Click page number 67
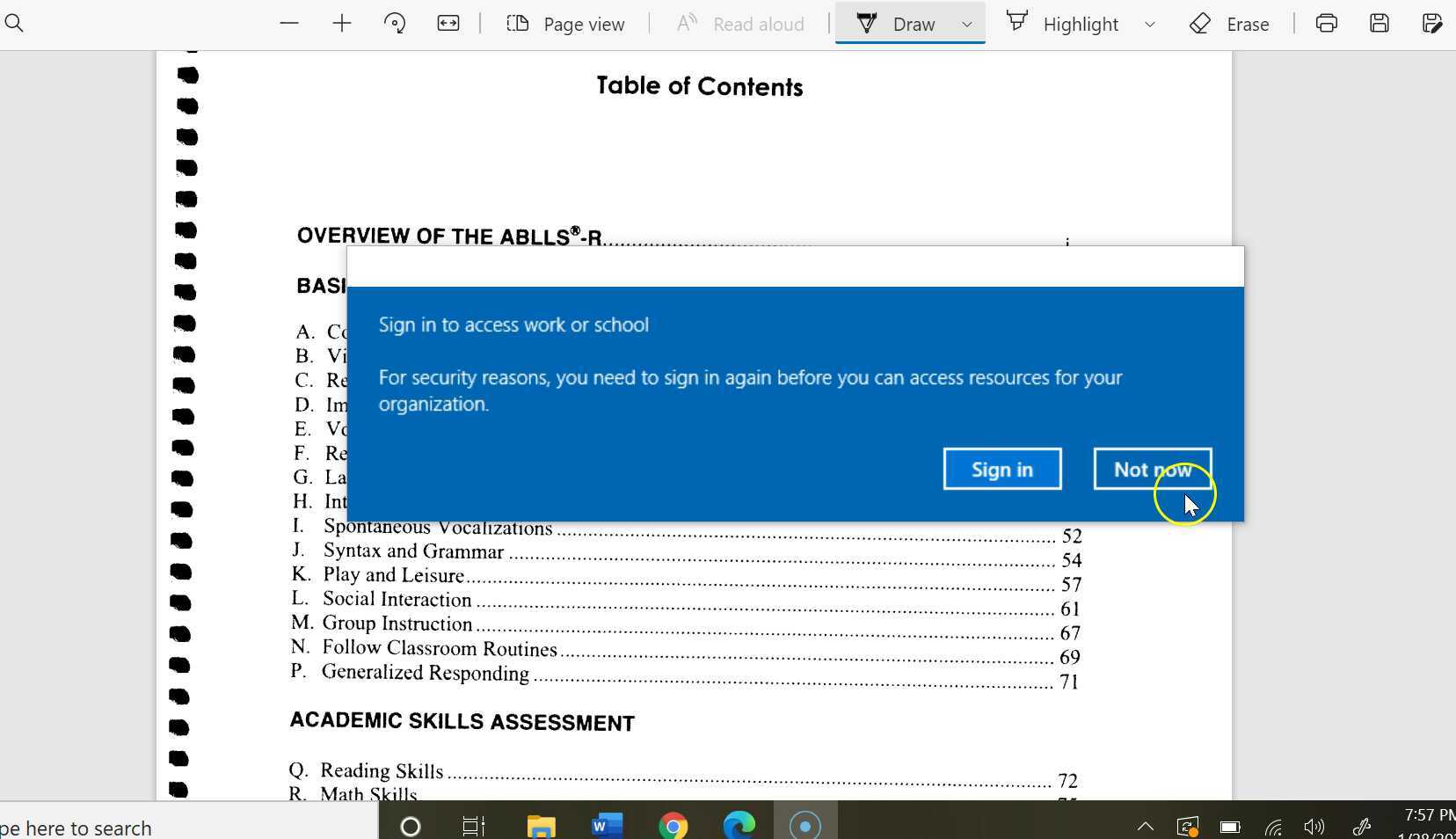1456x839 pixels. tap(1070, 633)
